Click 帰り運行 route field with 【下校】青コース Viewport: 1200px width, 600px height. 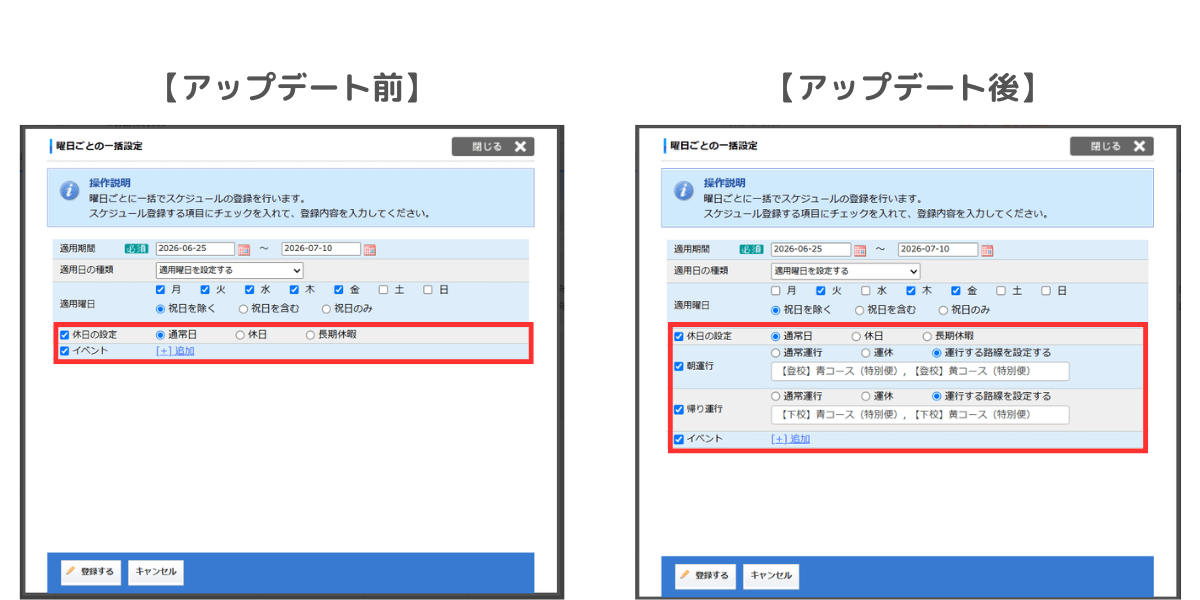(920, 415)
